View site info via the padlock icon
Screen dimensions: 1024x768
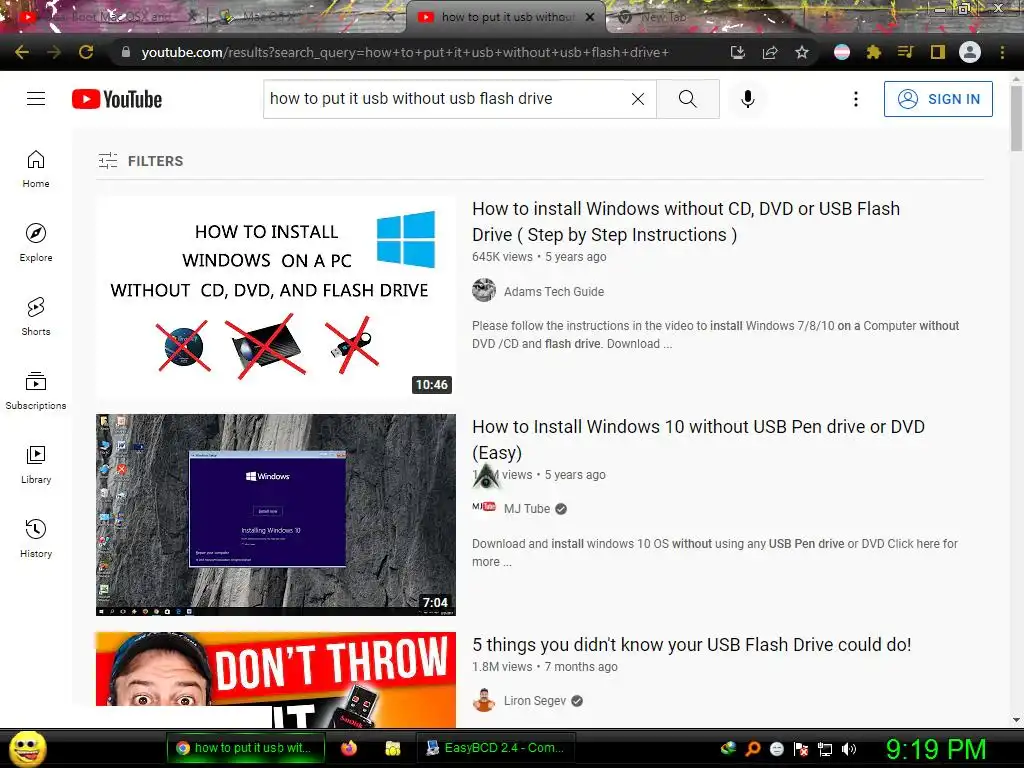(126, 52)
